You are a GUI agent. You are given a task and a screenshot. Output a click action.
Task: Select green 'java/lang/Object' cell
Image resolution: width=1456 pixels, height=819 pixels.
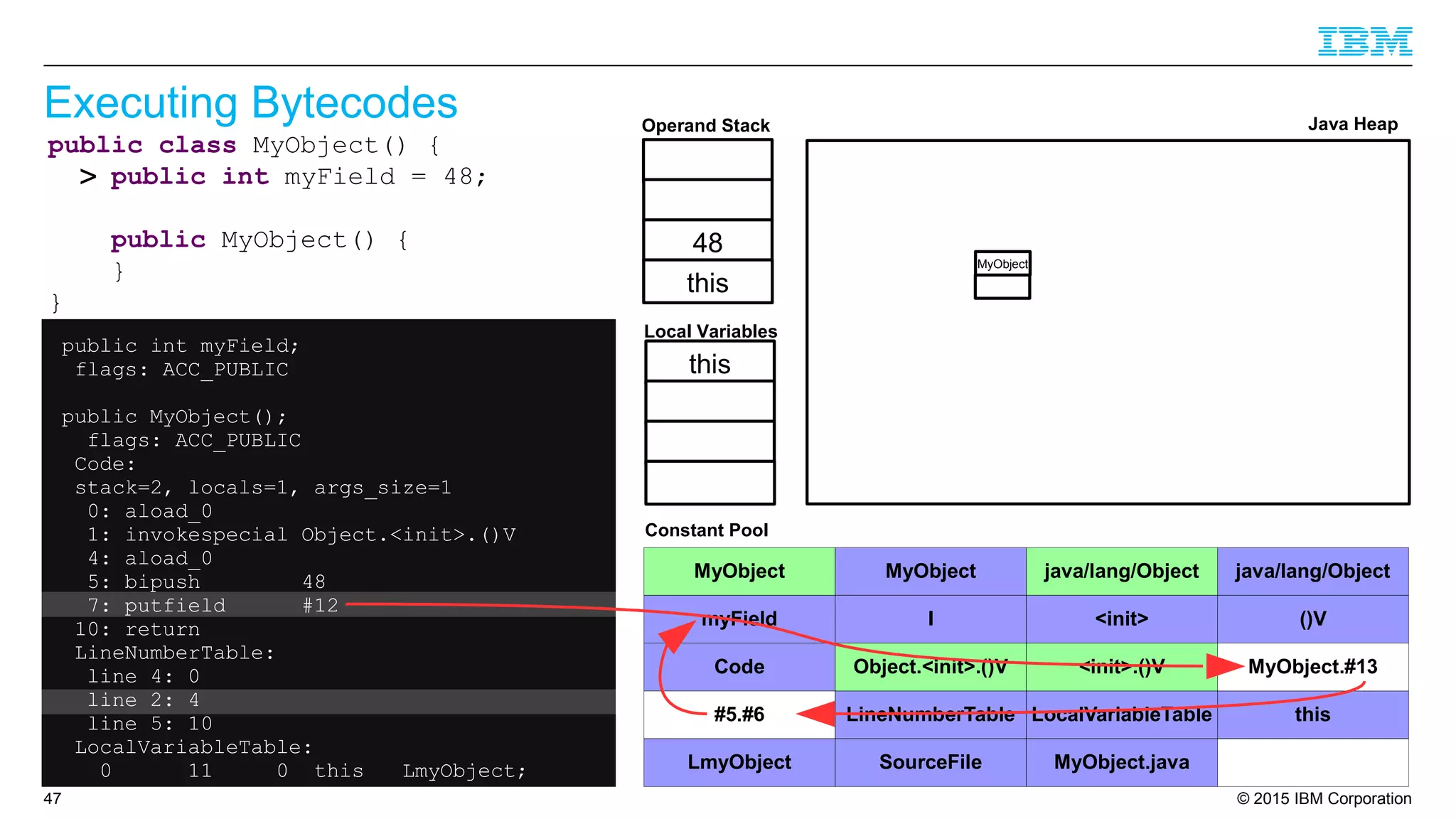coord(1121,571)
